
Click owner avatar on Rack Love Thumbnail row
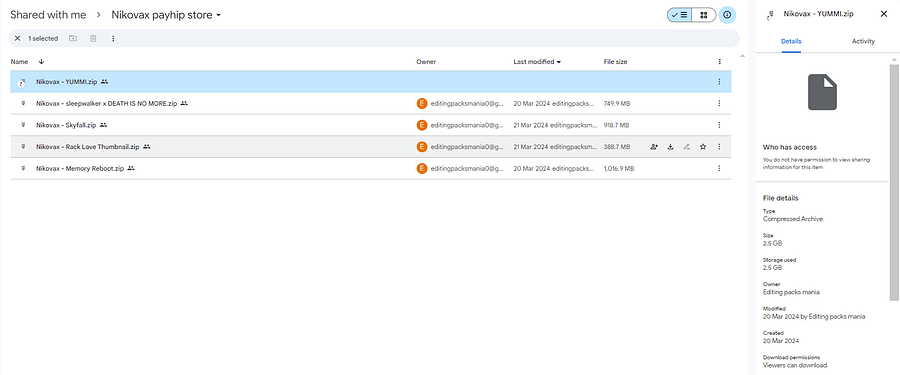pos(422,147)
